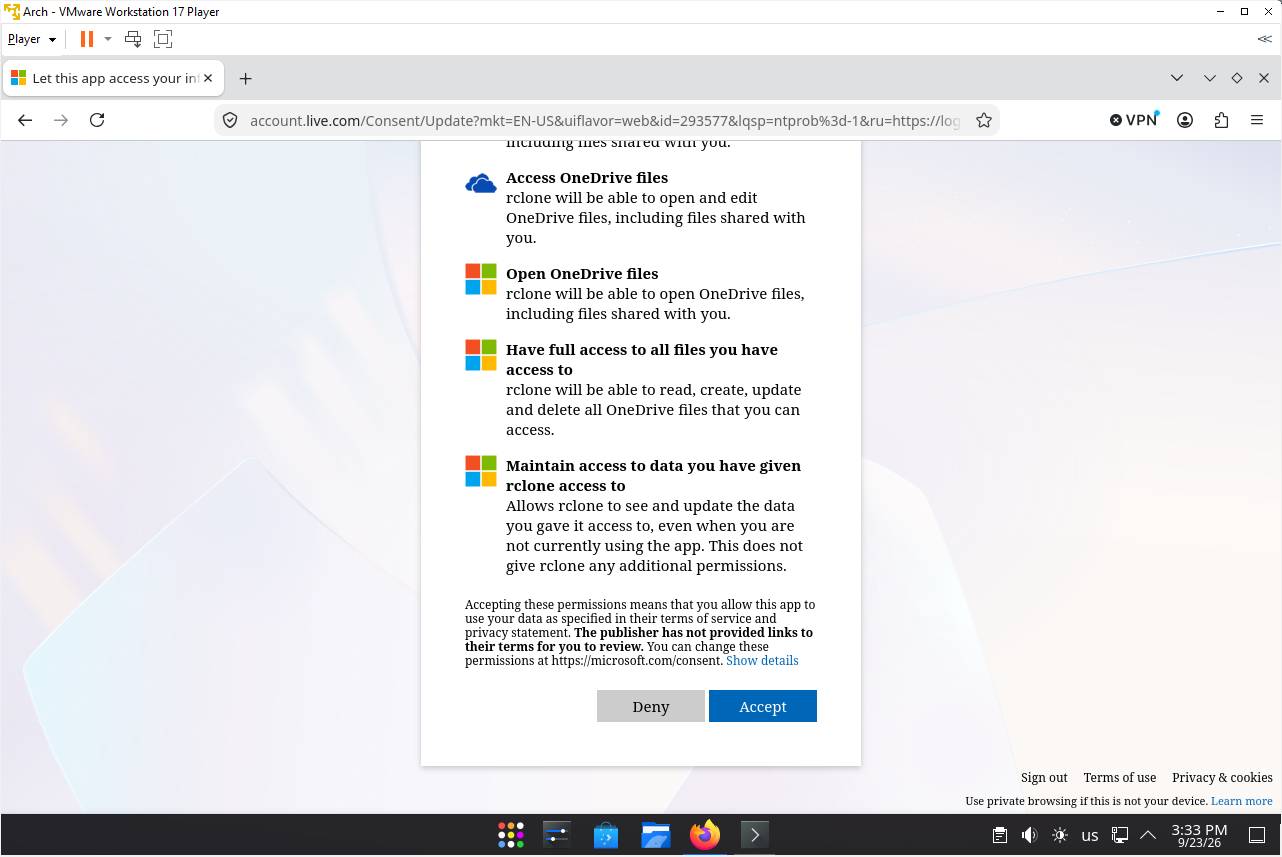Click the OneDrive cloud icon
The height and width of the screenshot is (857, 1282).
481,183
